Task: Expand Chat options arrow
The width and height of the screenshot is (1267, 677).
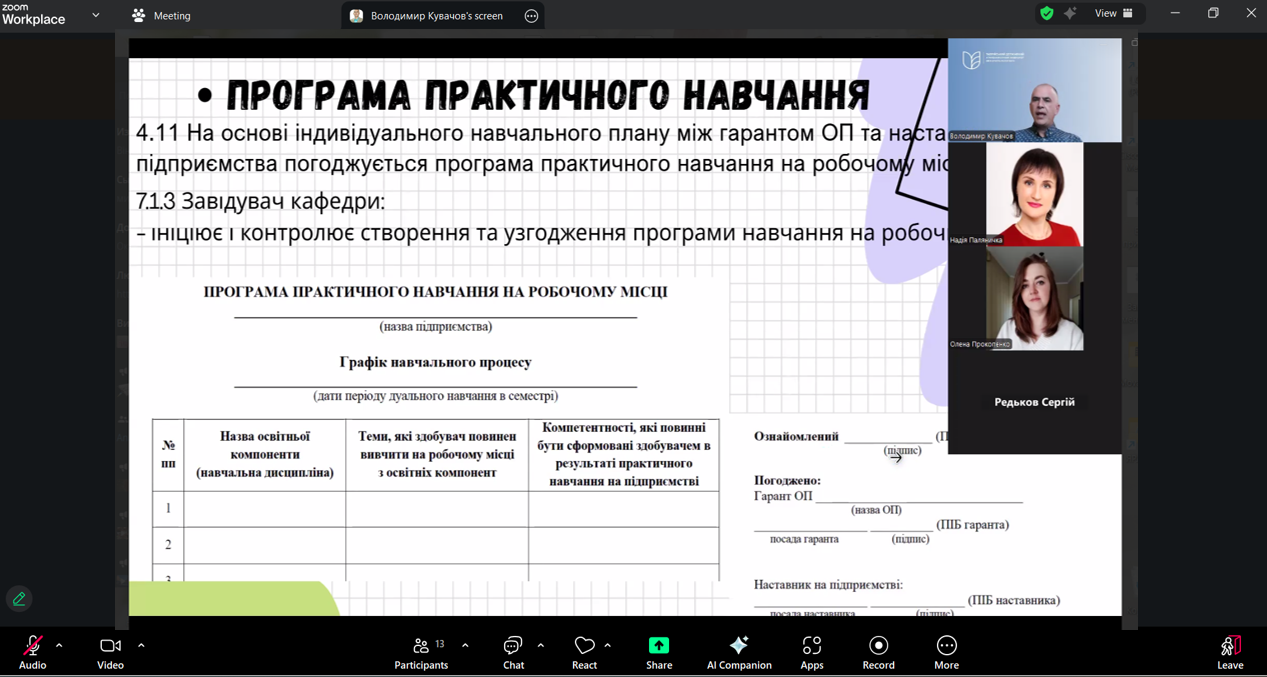Action: pyautogui.click(x=541, y=646)
